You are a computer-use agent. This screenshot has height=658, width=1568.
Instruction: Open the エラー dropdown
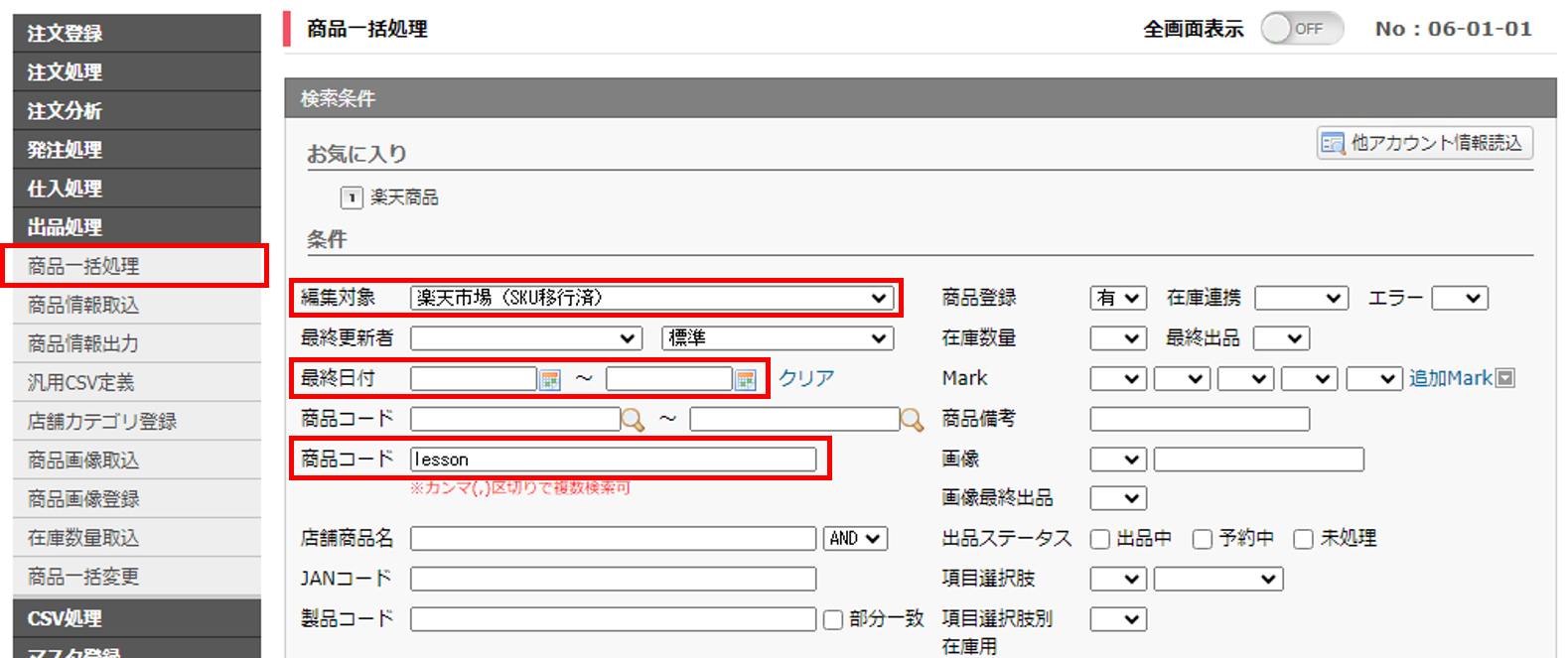pyautogui.click(x=1460, y=298)
